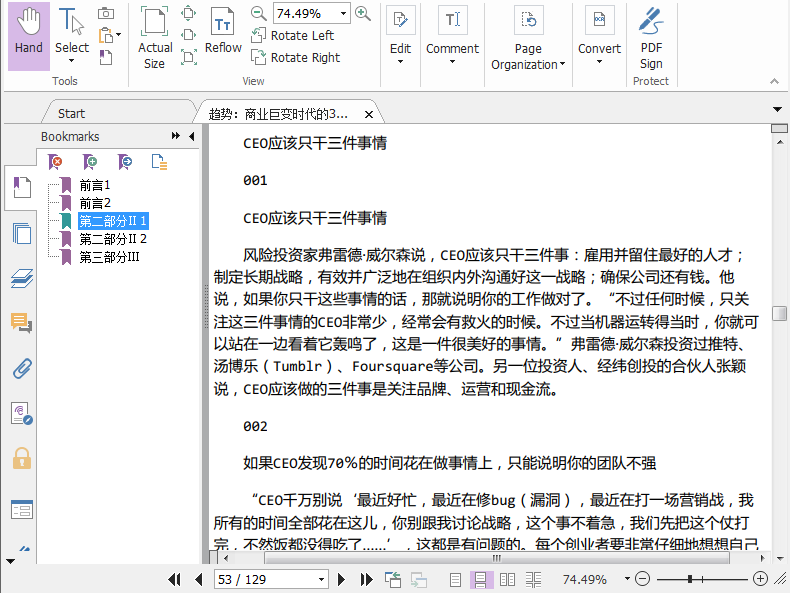Open the Page Organization dropdown
Image resolution: width=790 pixels, height=593 pixels.
pos(528,38)
